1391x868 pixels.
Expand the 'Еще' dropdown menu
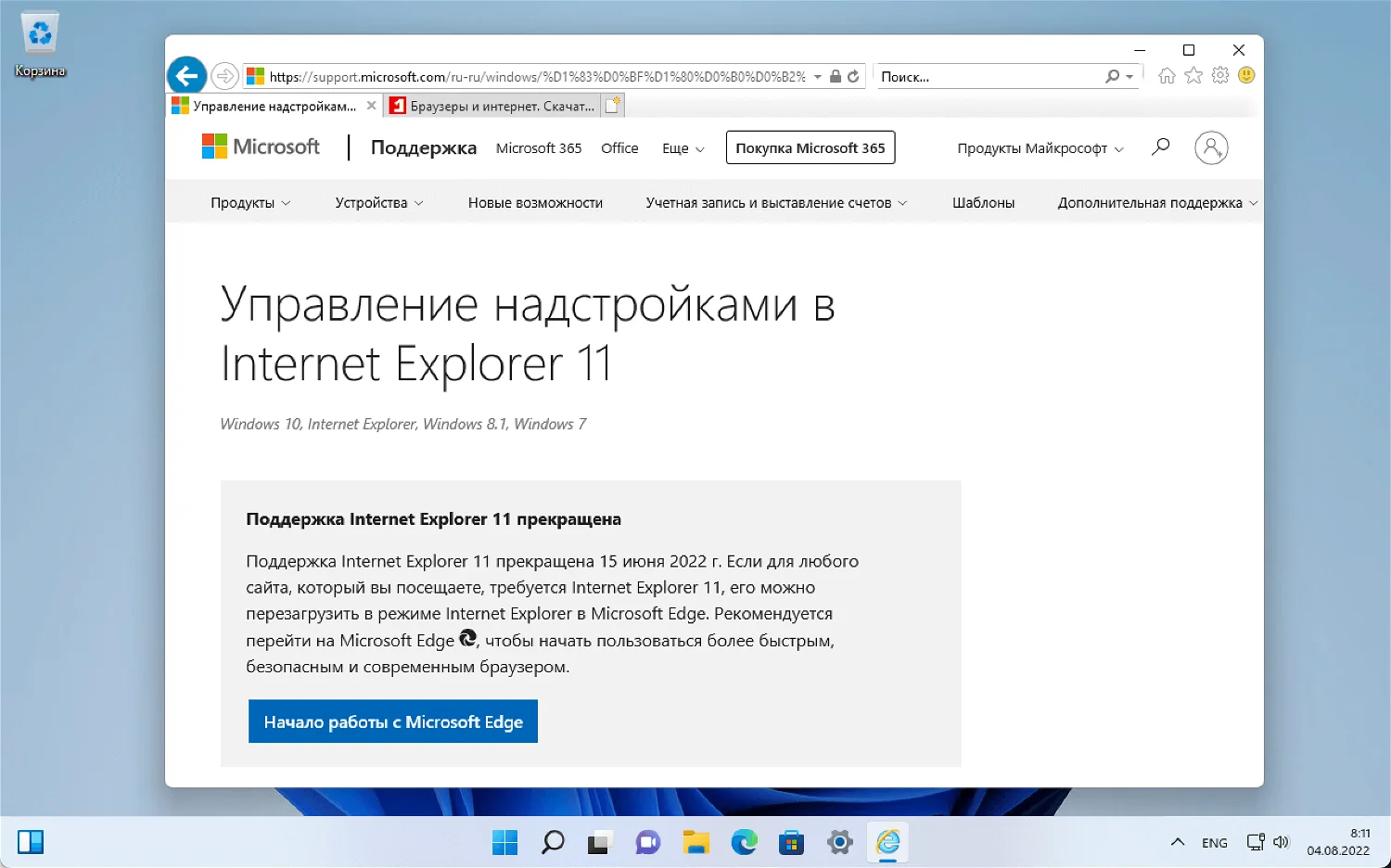683,148
